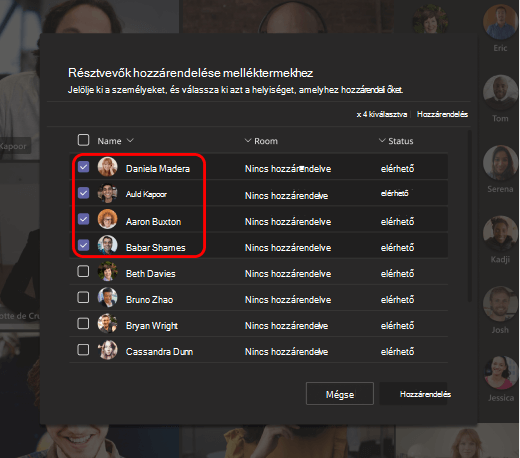The height and width of the screenshot is (458, 520).
Task: Click the name Daniela Madera
Action: click(158, 169)
